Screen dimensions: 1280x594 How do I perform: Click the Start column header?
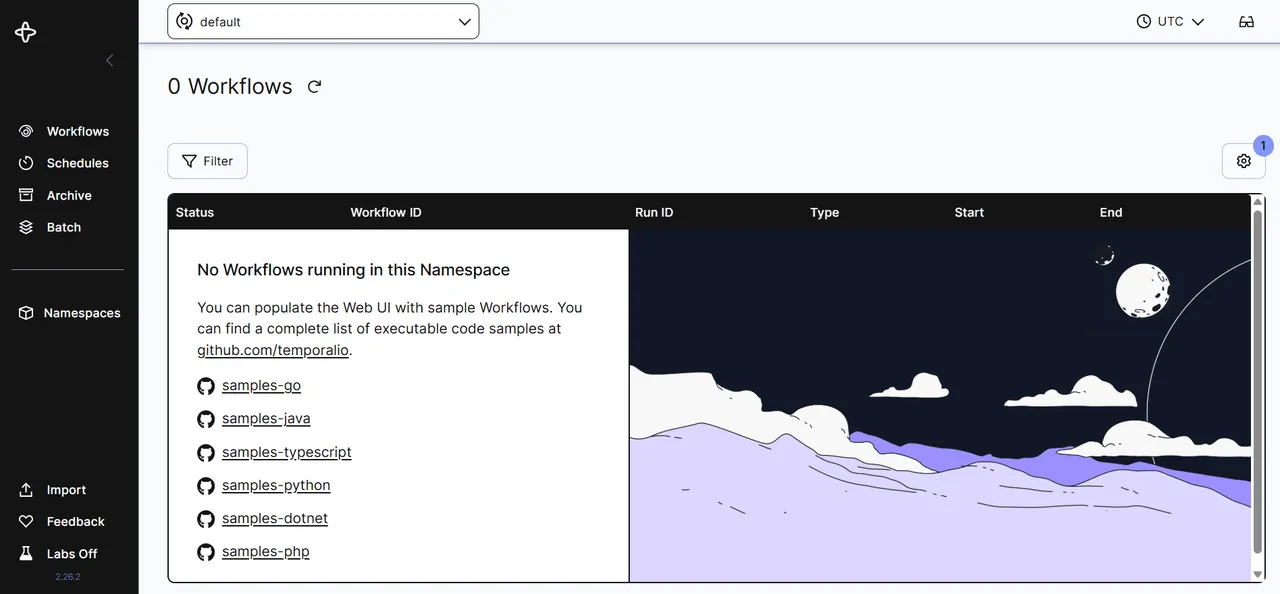click(969, 212)
